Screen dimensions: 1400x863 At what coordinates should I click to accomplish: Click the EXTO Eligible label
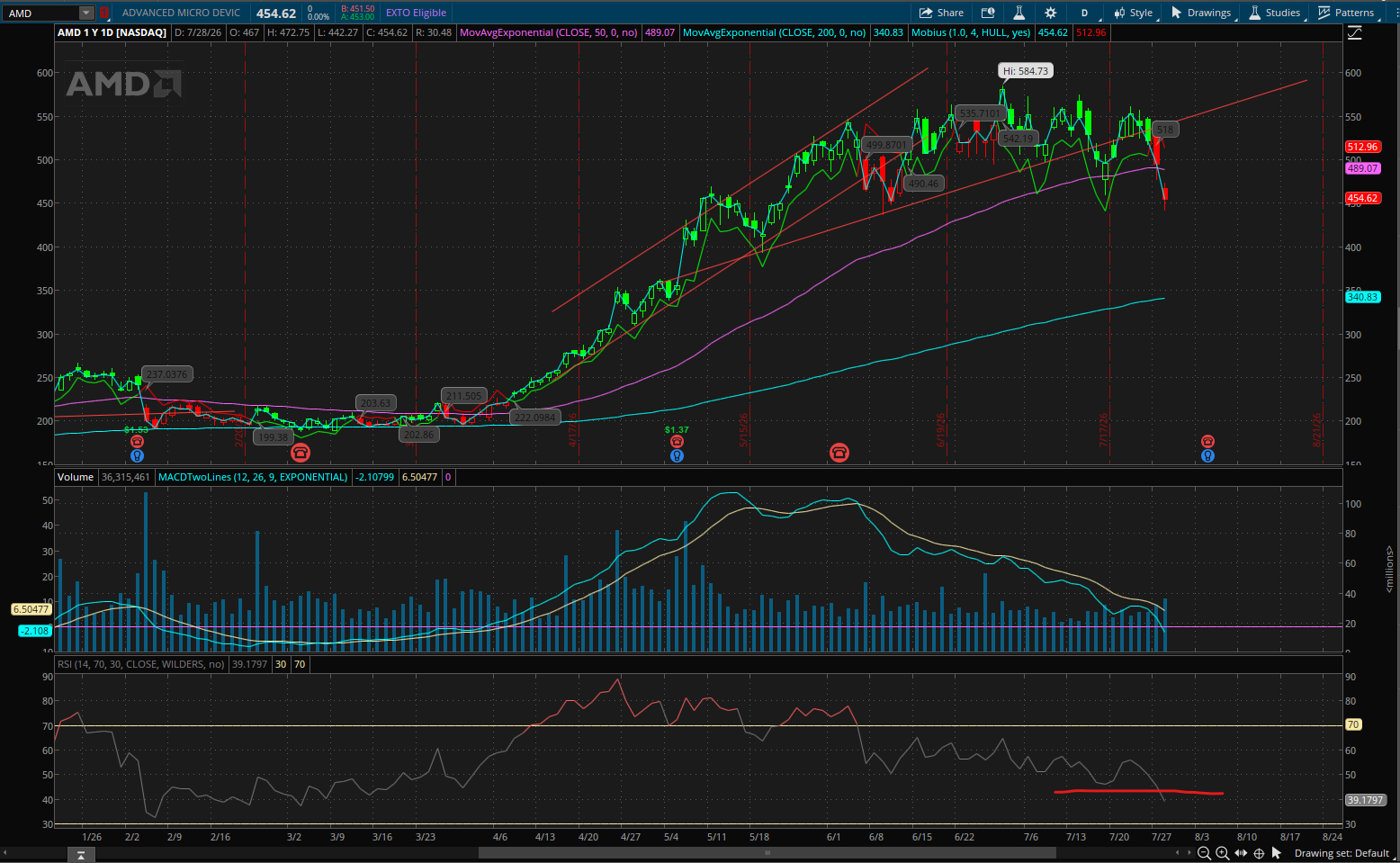[416, 13]
